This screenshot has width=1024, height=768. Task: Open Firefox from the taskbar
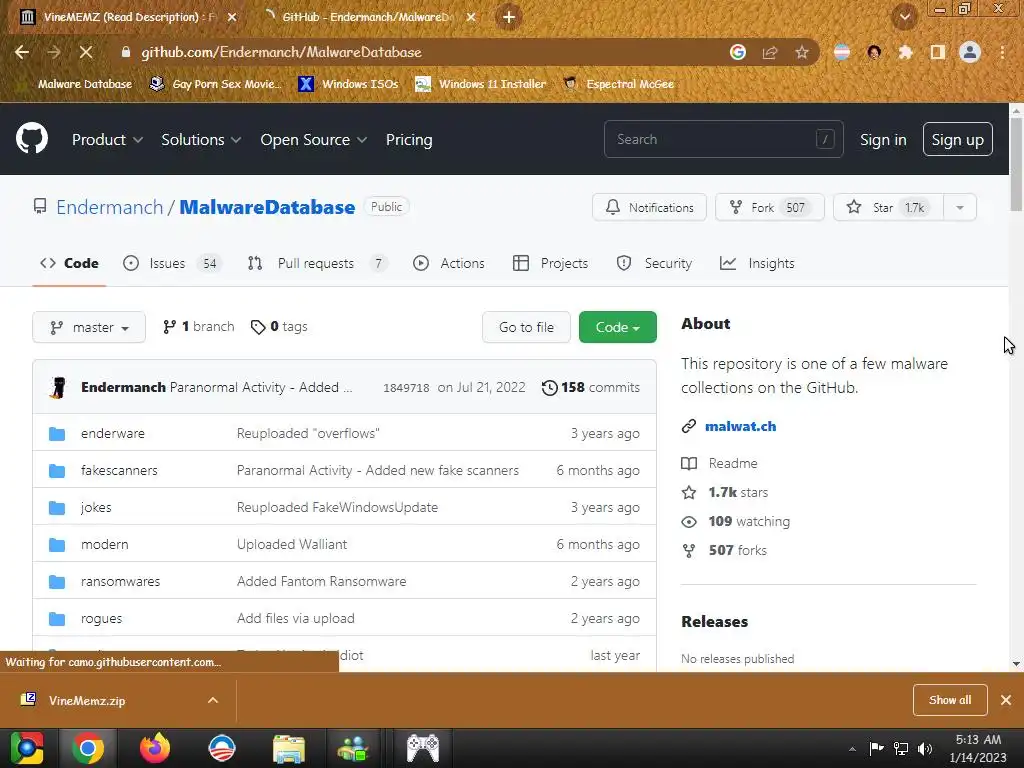155,748
